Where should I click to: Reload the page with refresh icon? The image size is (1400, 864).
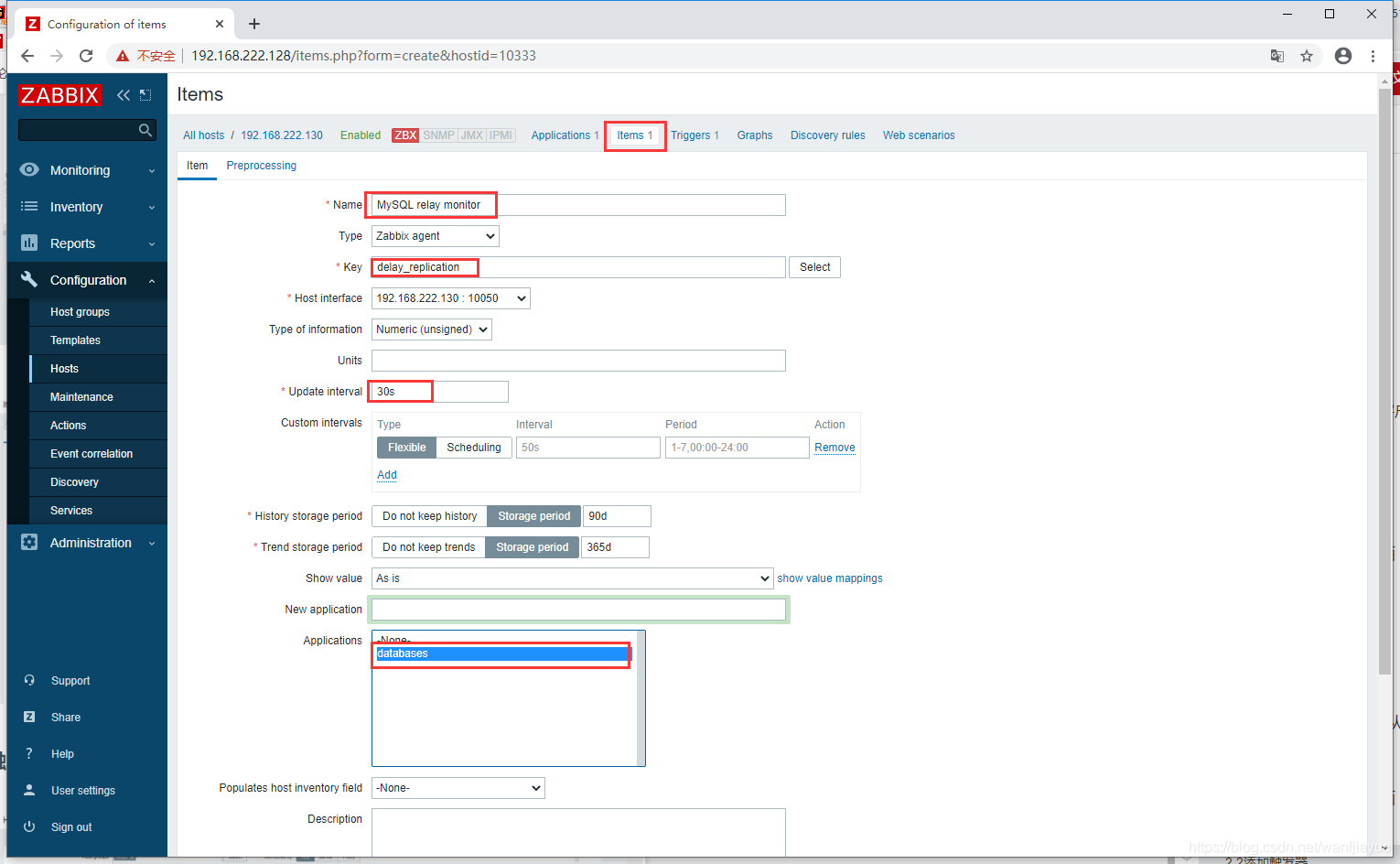pos(86,56)
